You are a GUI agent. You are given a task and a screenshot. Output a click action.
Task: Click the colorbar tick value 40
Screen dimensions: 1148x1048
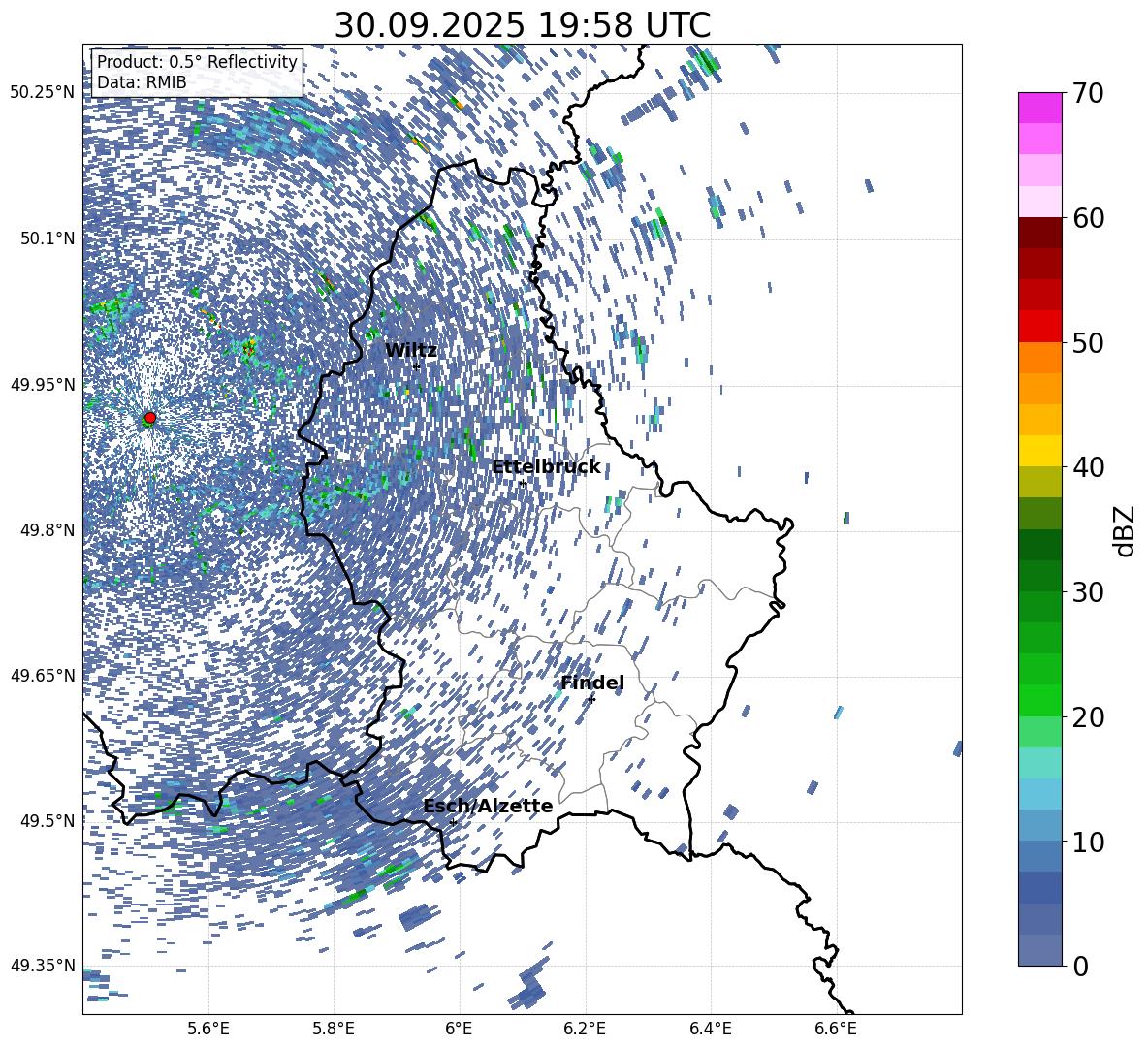pyautogui.click(x=1088, y=467)
